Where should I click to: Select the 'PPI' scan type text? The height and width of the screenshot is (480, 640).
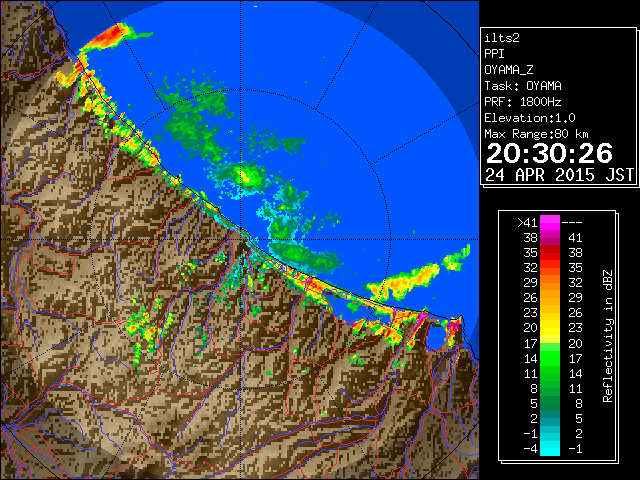click(x=494, y=54)
